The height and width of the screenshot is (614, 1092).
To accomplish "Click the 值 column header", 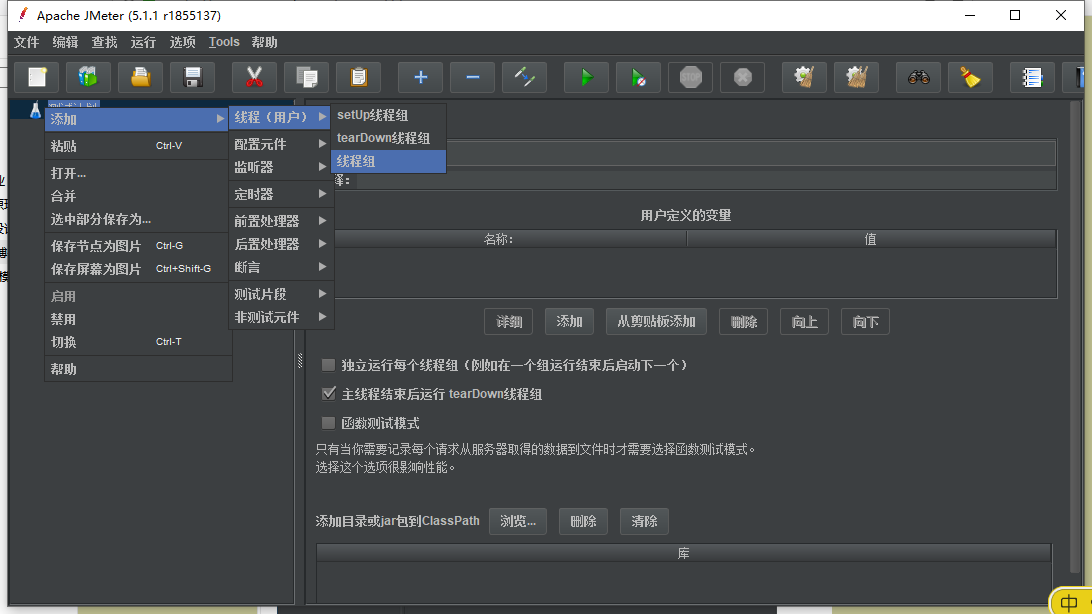I will (x=871, y=239).
